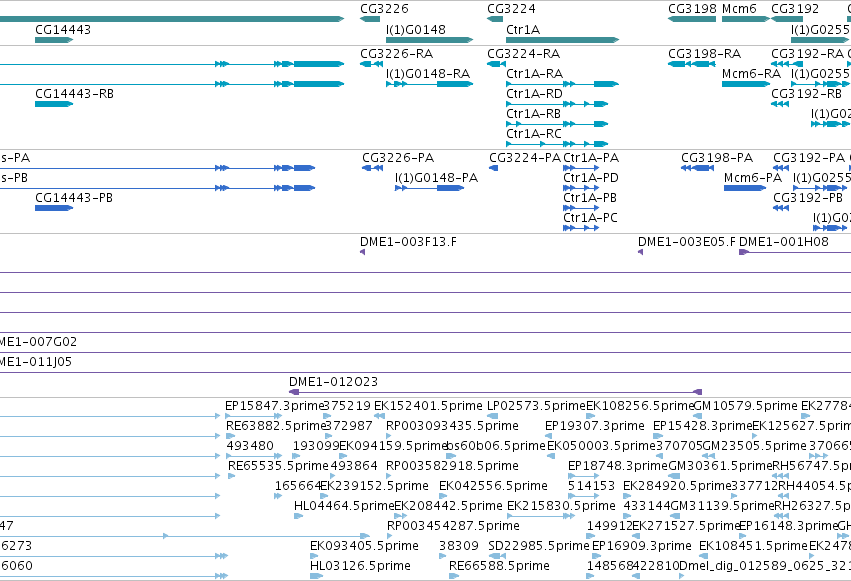Click EST EP15428.3prime
The height and width of the screenshot is (581, 851).
click(658, 436)
